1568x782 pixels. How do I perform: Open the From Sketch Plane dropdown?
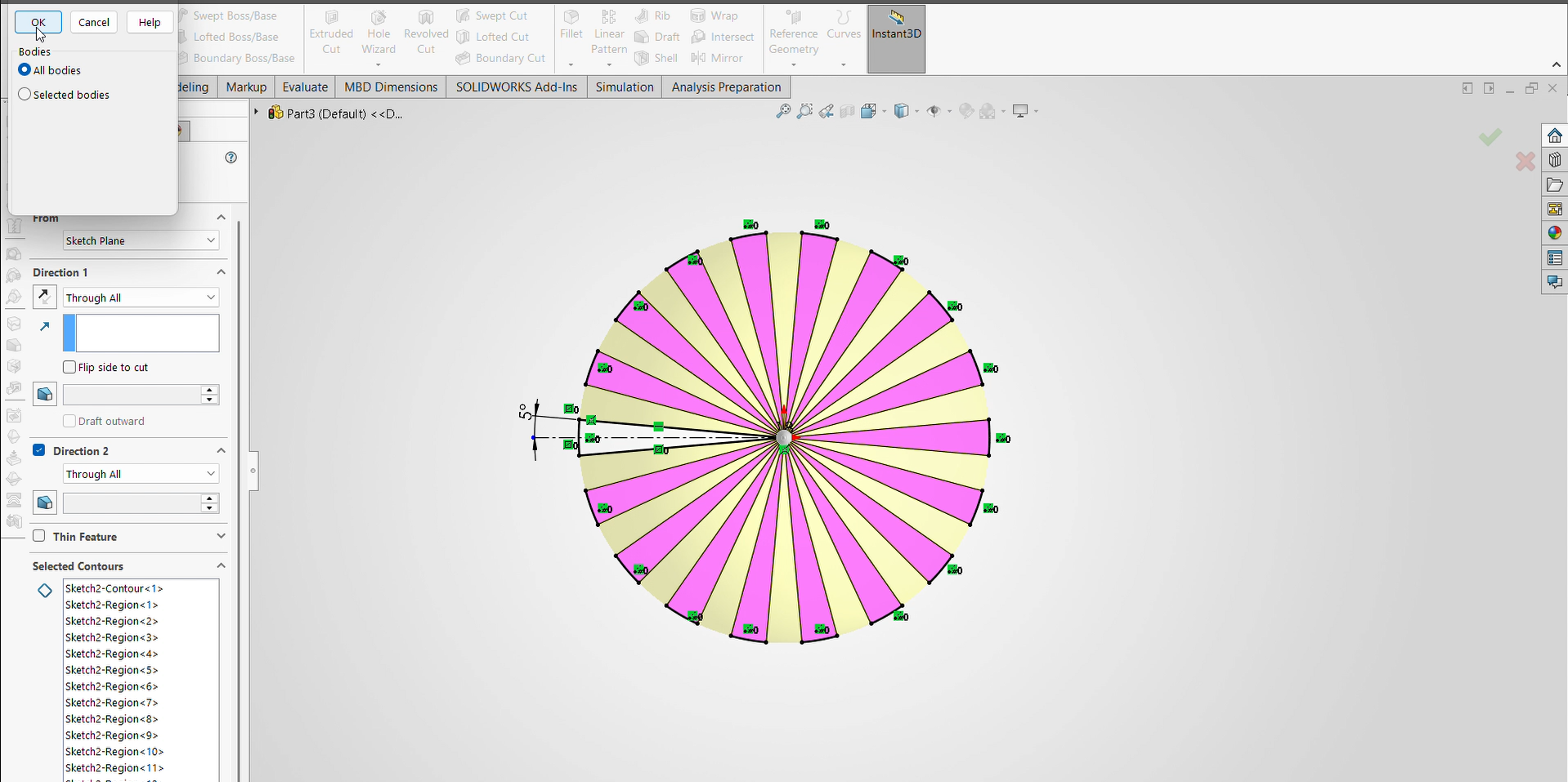(141, 240)
